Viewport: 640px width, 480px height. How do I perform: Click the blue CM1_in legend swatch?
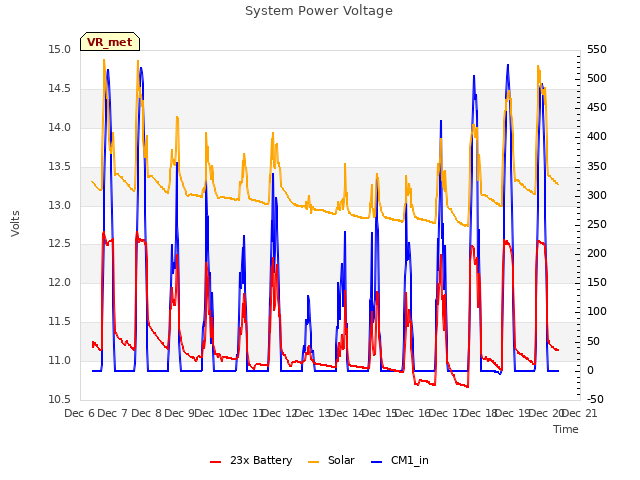[376, 462]
